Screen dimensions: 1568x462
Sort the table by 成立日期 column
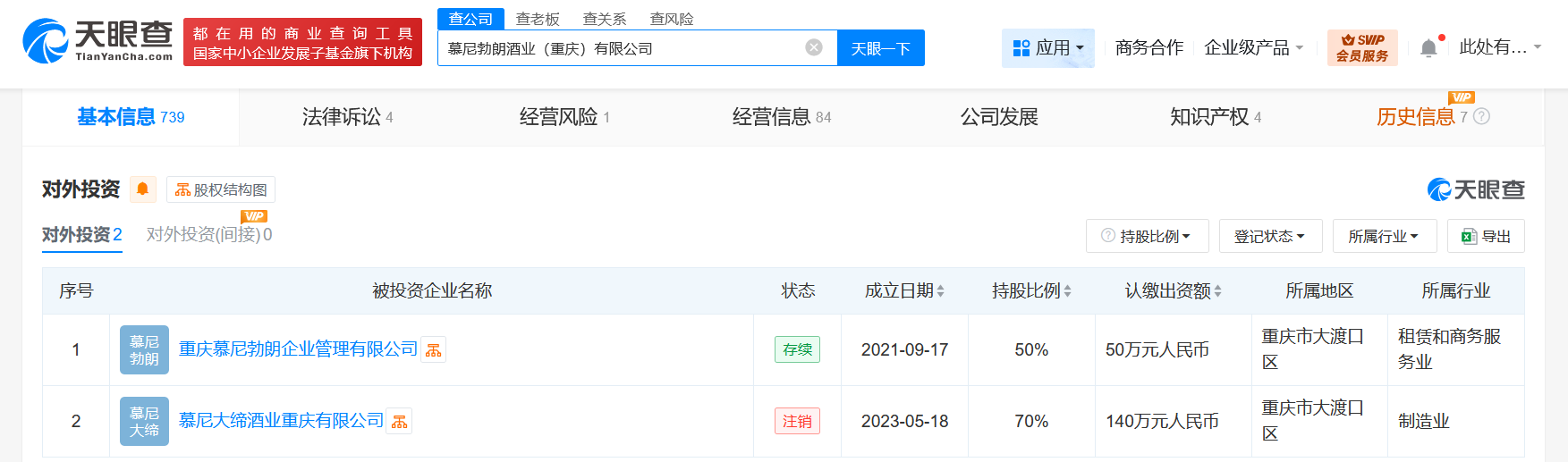pyautogui.click(x=904, y=290)
